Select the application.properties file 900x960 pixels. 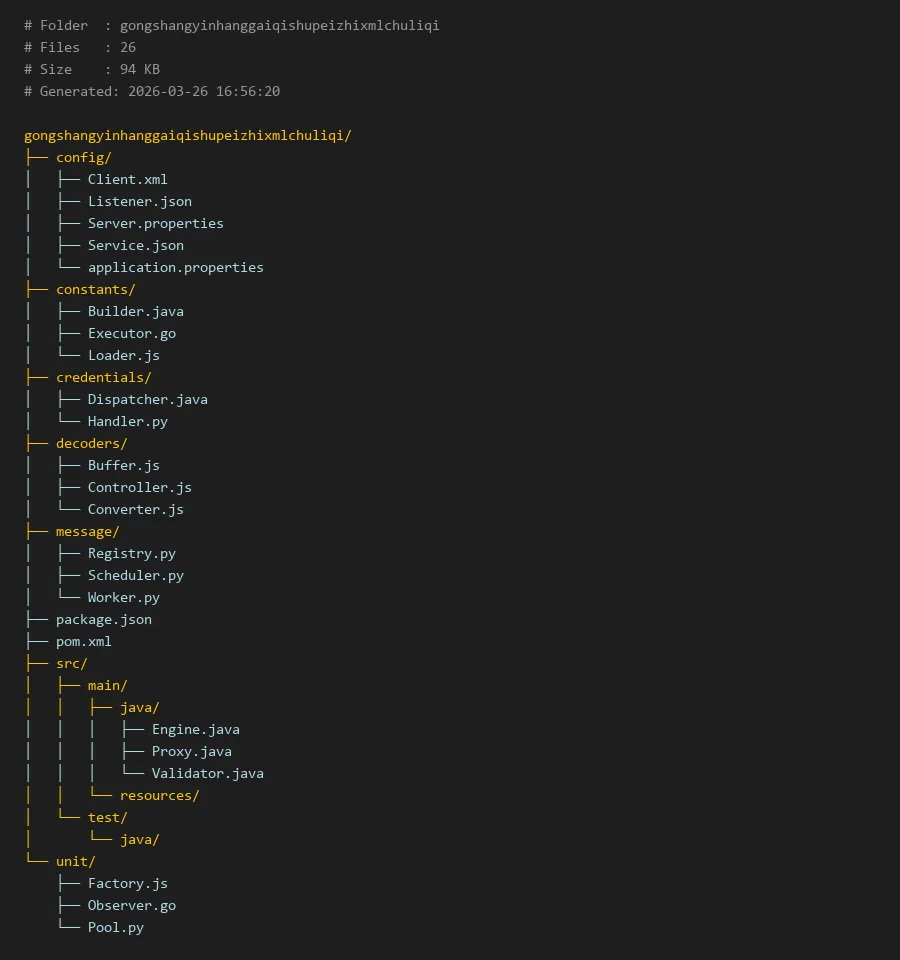175,267
